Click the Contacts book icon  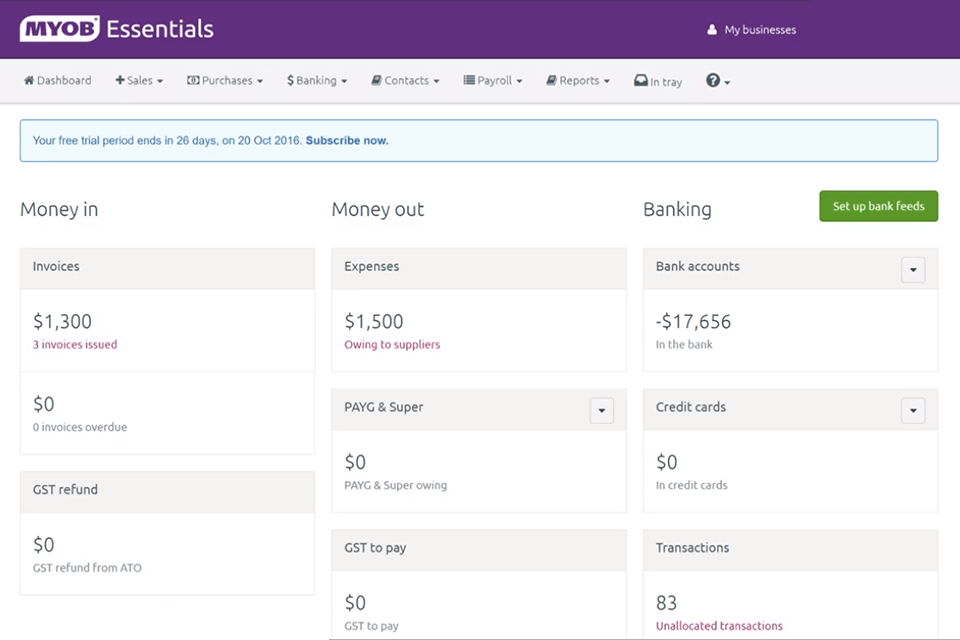click(376, 80)
